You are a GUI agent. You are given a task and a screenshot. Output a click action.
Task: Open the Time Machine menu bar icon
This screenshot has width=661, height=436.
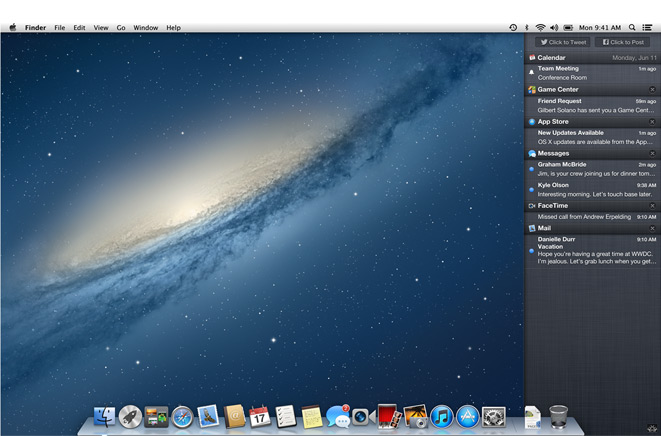click(513, 28)
